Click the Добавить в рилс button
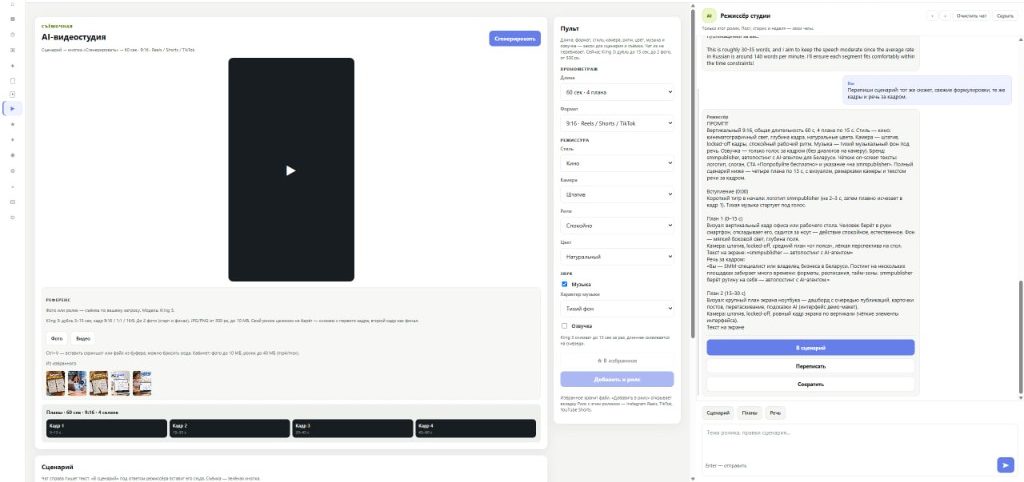Screen dimensions: 1024x482 (x=616, y=379)
